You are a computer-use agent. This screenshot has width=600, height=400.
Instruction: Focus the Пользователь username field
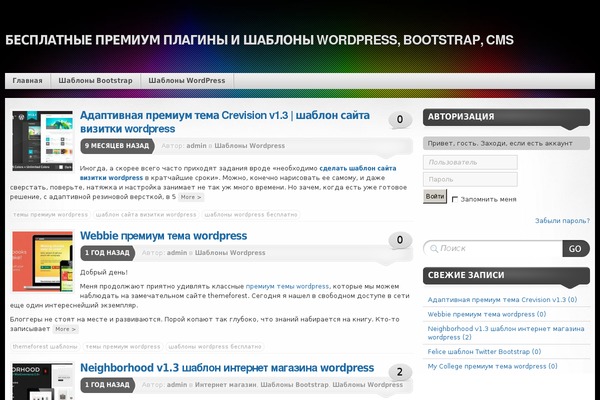470,162
